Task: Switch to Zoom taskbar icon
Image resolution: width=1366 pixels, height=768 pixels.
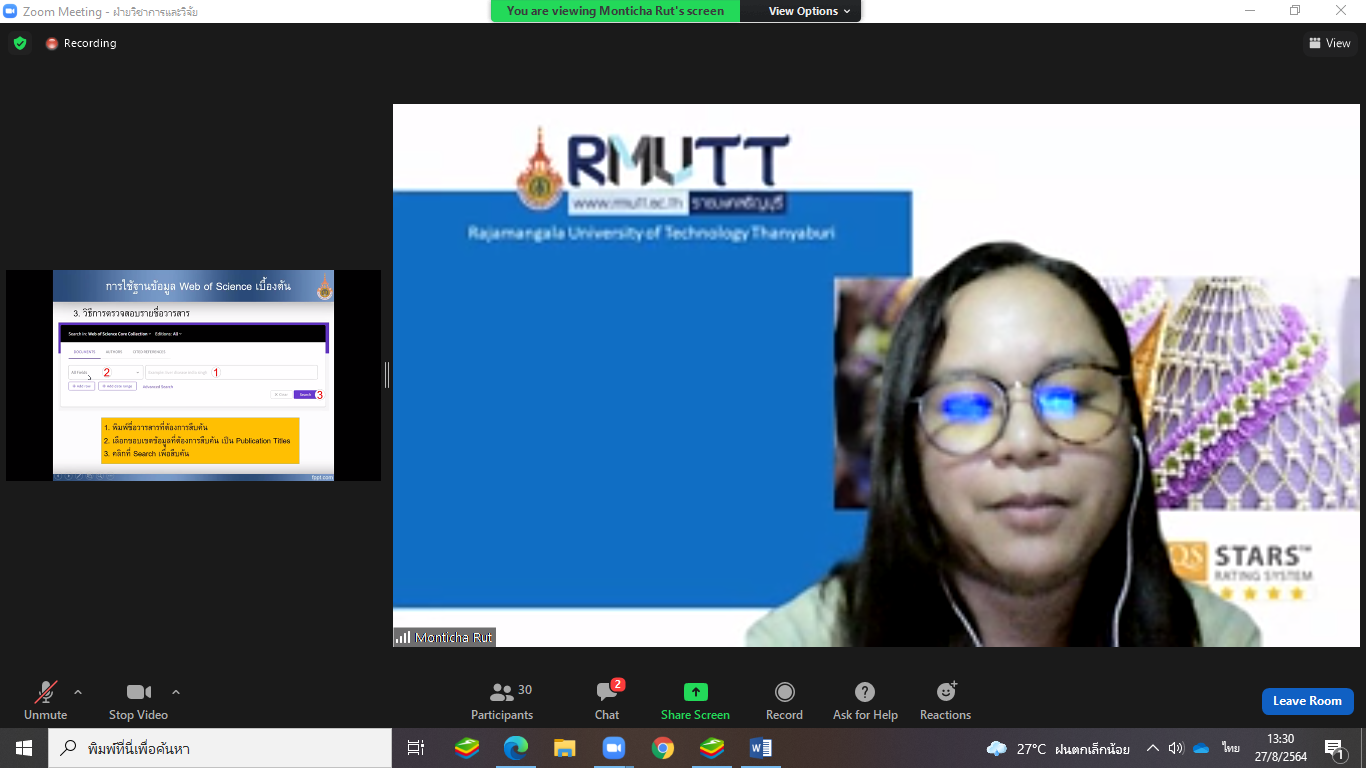Action: (613, 748)
